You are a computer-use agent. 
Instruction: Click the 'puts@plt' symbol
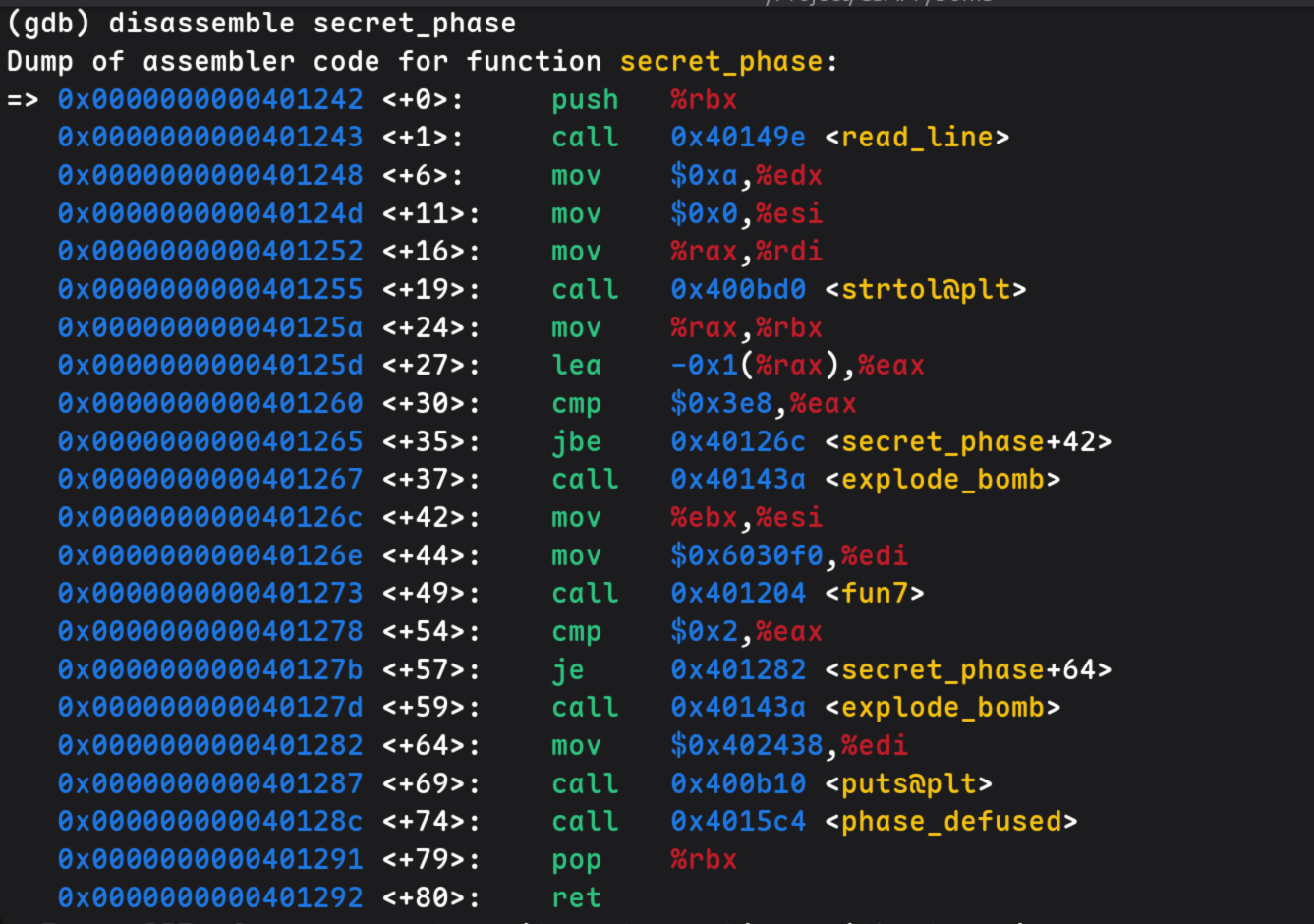point(909,783)
